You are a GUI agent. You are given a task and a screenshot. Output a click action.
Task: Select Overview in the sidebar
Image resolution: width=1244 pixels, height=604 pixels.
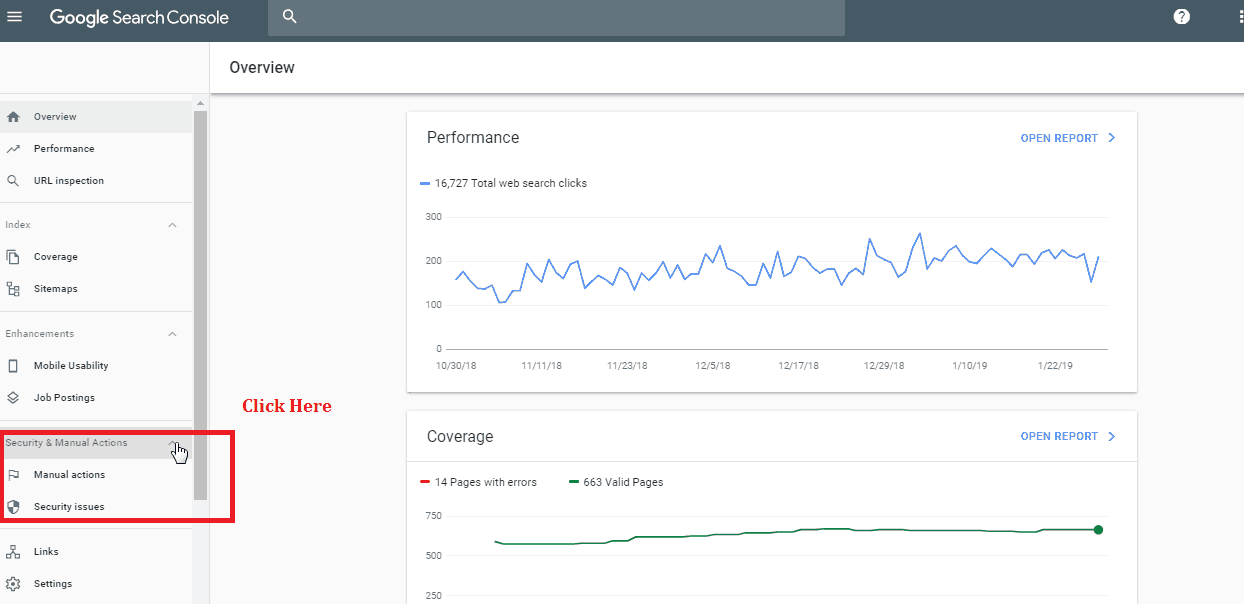point(96,117)
